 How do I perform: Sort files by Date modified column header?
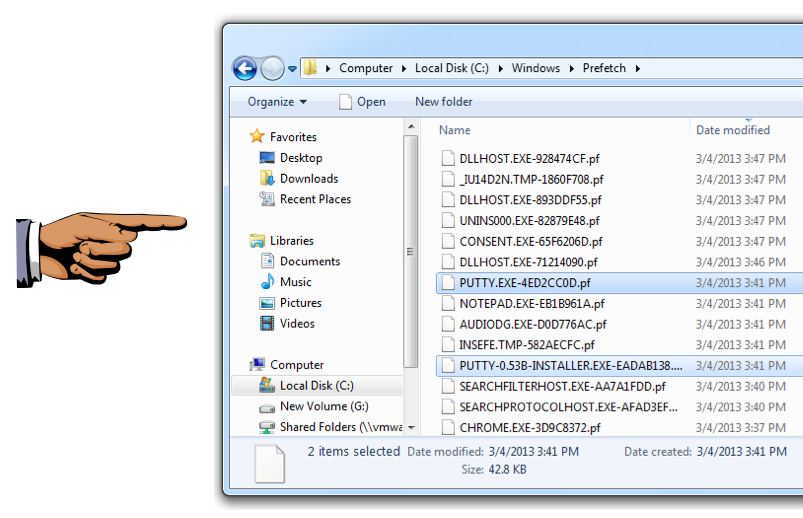733,130
